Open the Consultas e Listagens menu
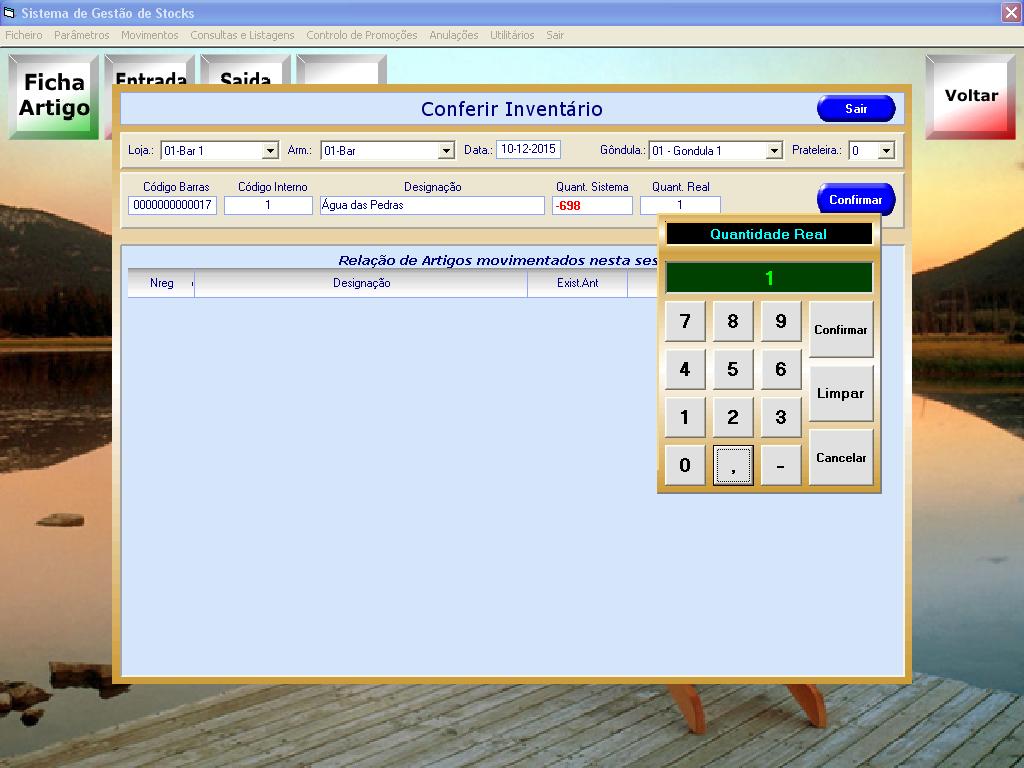1024x768 pixels. point(242,35)
